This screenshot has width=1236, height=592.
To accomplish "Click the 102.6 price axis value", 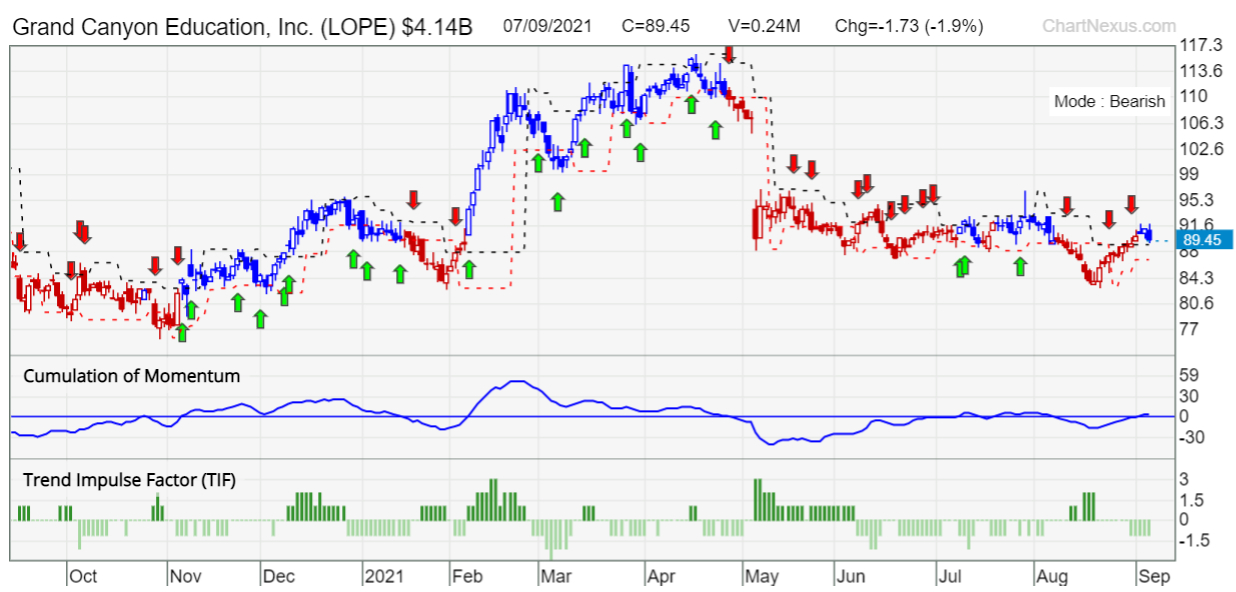I will (x=1201, y=149).
